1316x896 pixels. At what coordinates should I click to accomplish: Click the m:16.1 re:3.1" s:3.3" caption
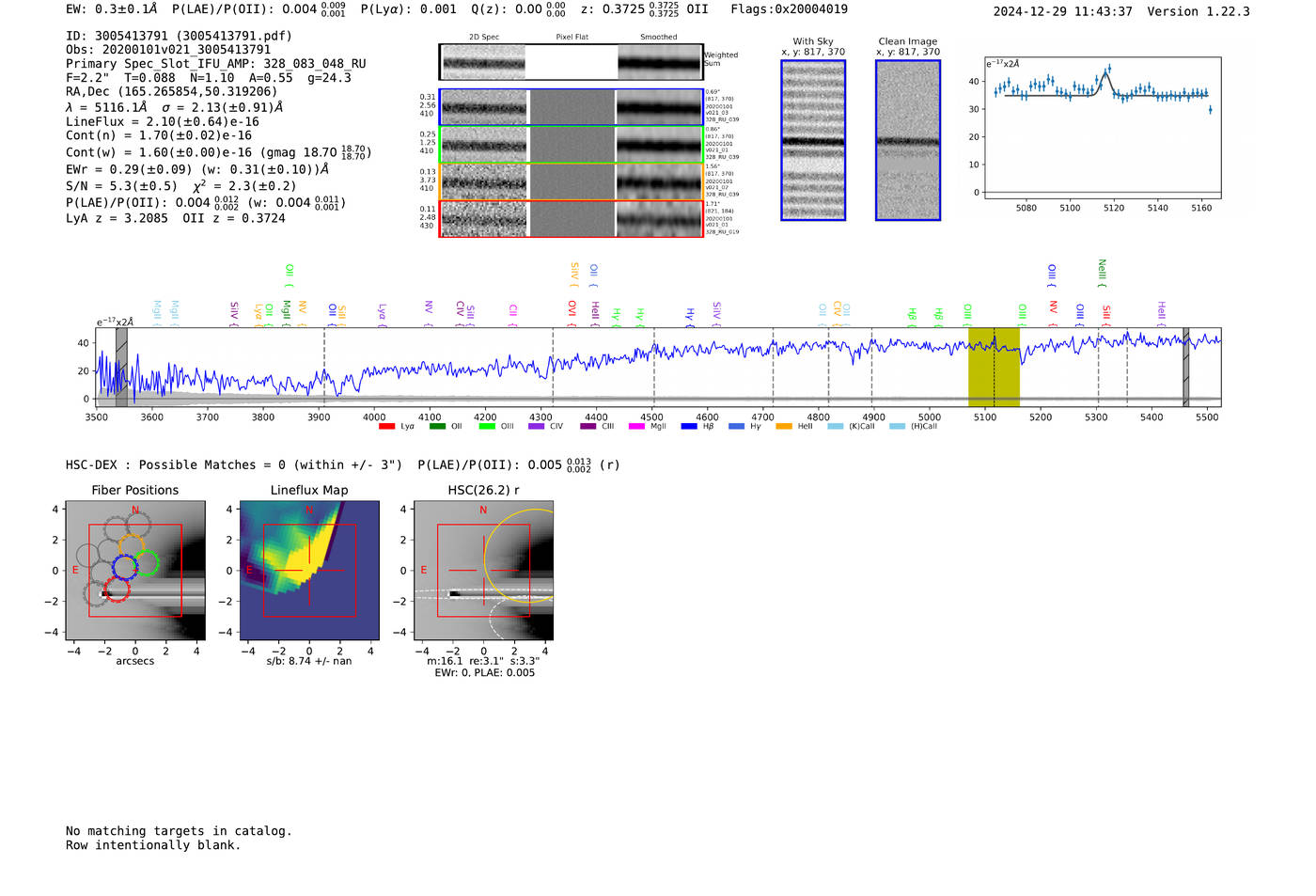tap(483, 662)
